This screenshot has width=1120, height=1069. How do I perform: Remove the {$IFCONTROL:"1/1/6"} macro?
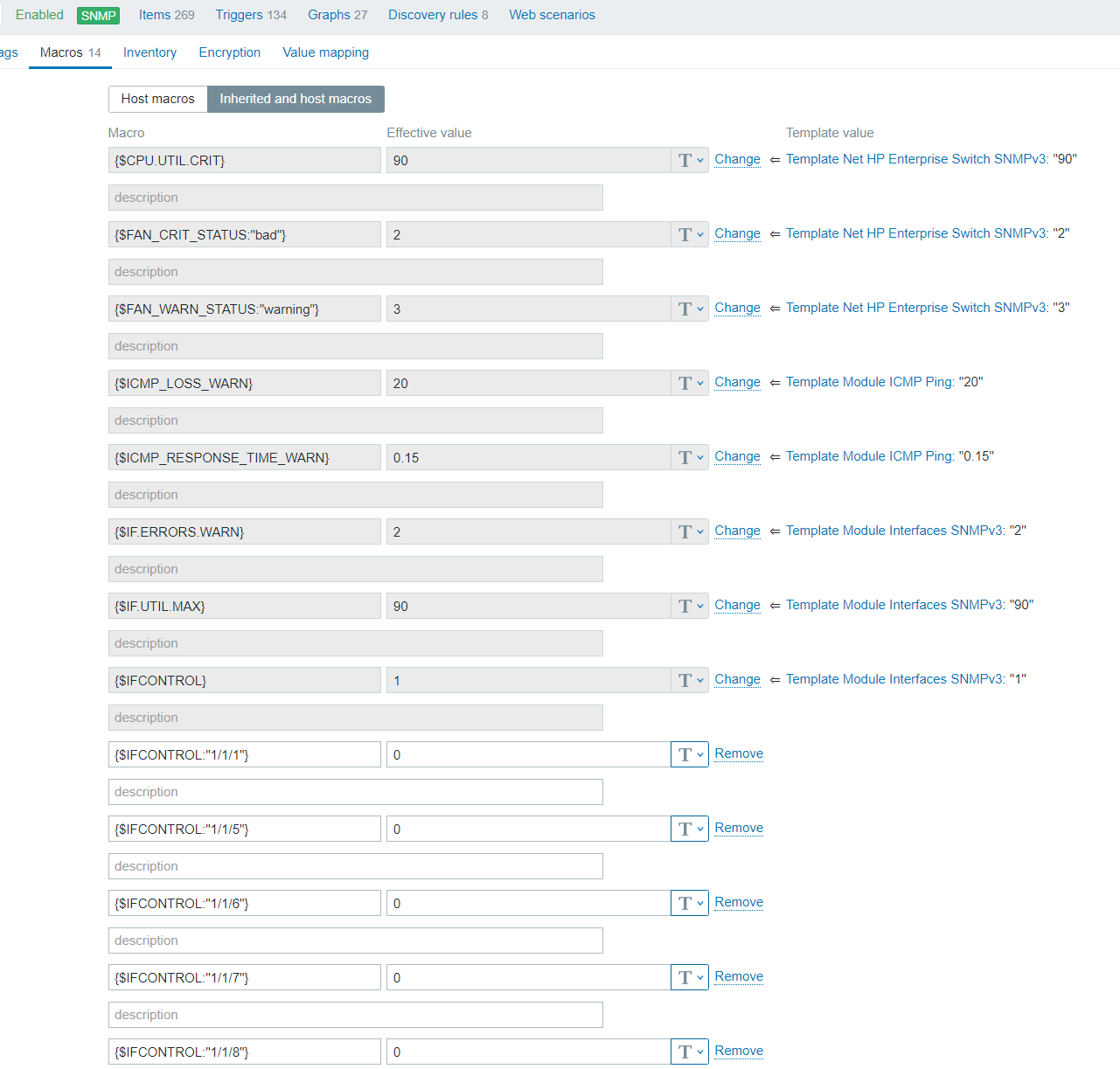click(x=739, y=902)
